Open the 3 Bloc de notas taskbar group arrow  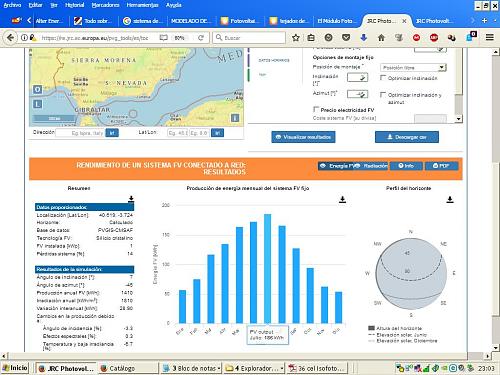(x=219, y=368)
